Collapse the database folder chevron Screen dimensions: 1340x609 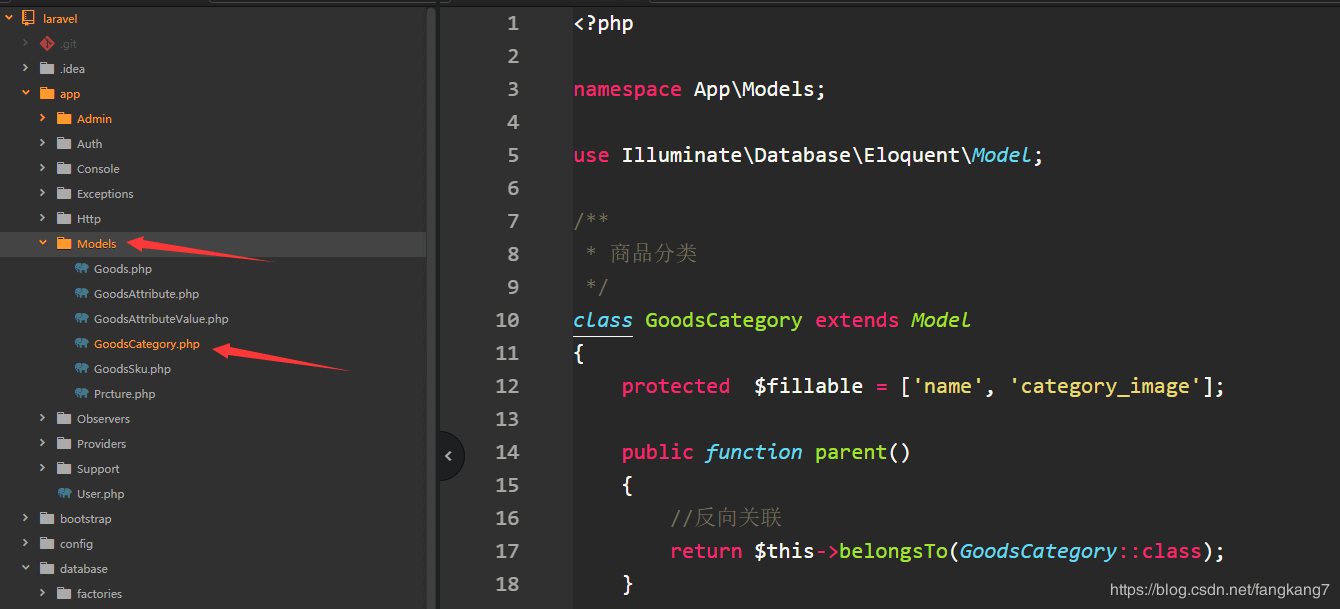26,568
